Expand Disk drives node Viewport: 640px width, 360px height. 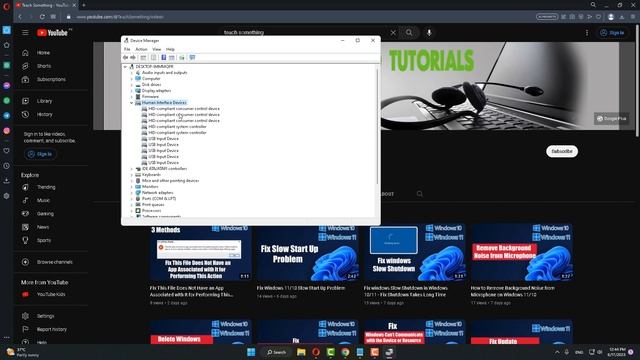(132, 84)
